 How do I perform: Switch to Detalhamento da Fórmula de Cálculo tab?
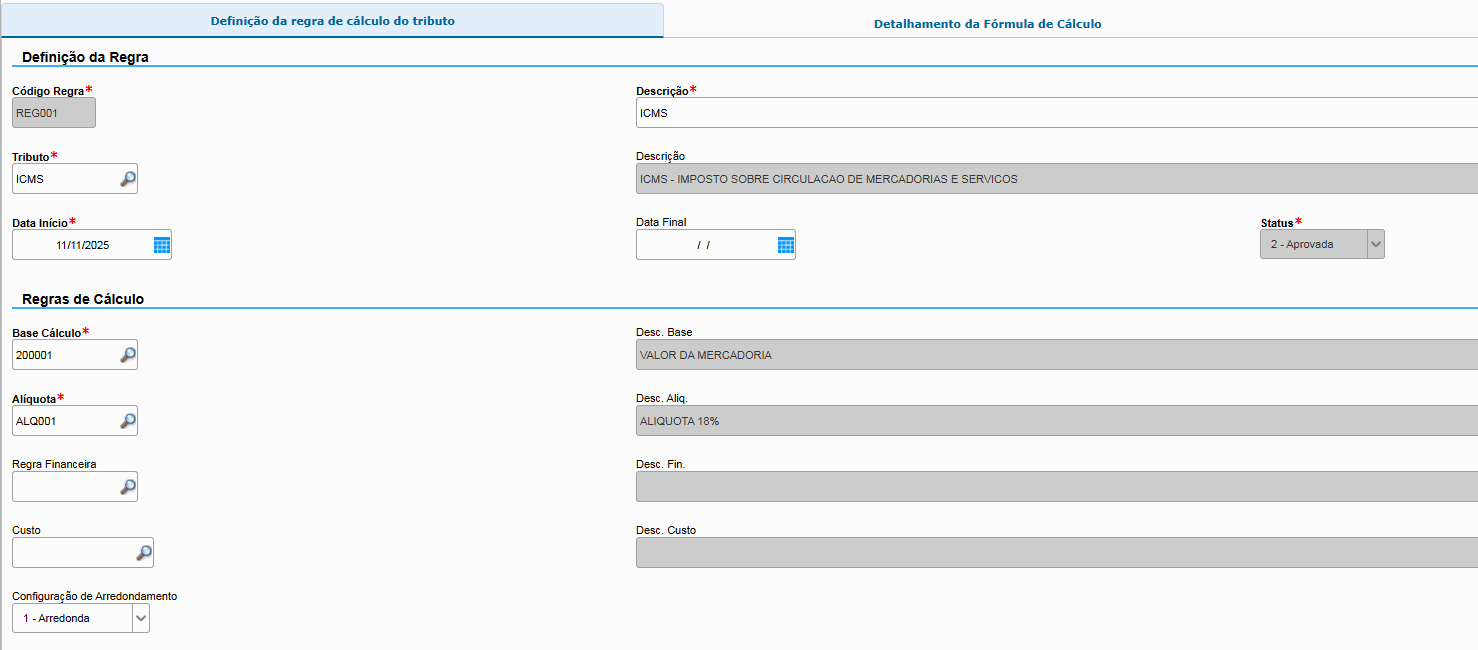(987, 23)
